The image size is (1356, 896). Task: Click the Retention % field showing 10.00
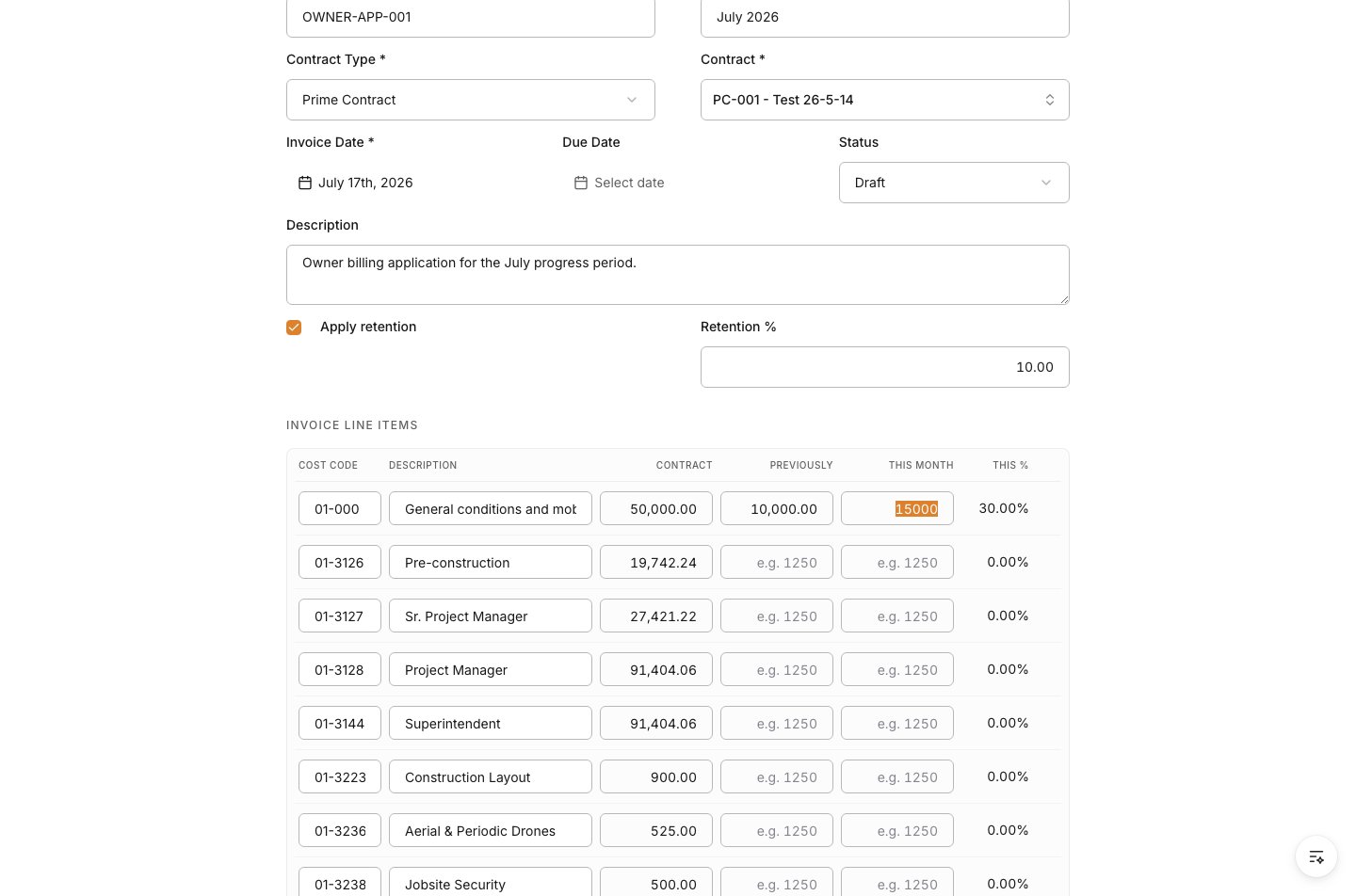(885, 367)
